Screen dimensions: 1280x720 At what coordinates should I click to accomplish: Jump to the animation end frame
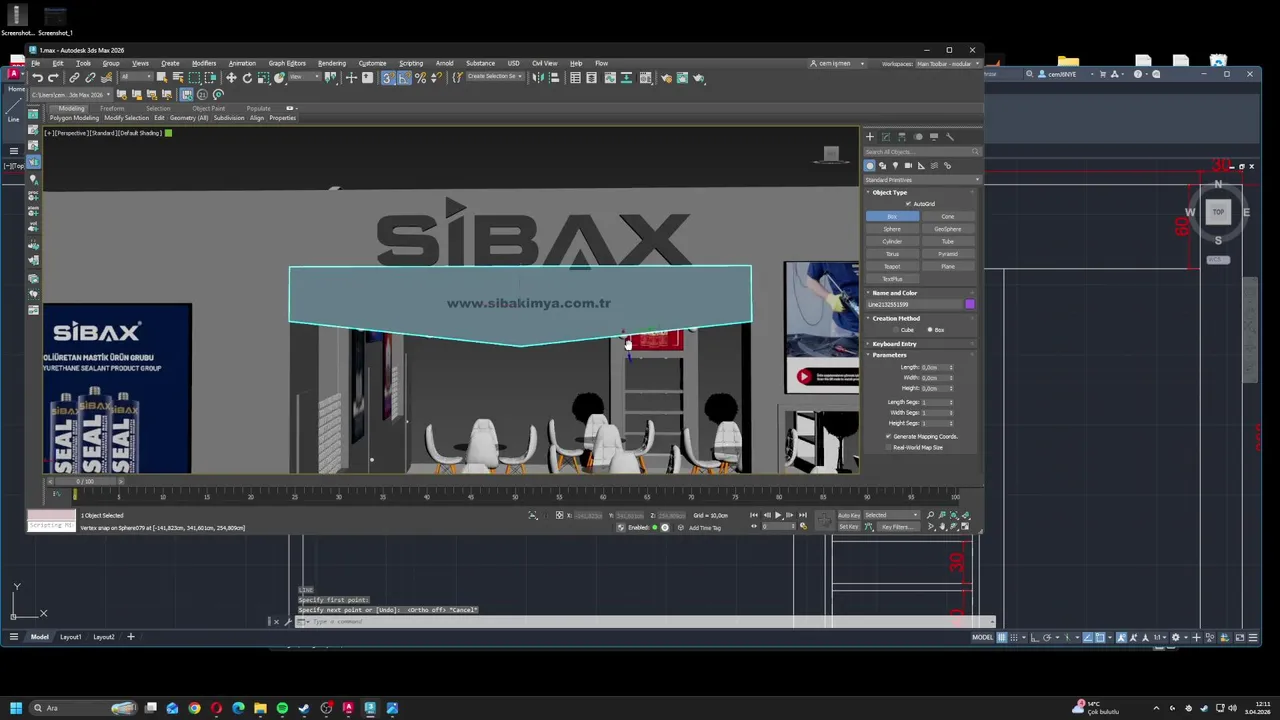[803, 515]
